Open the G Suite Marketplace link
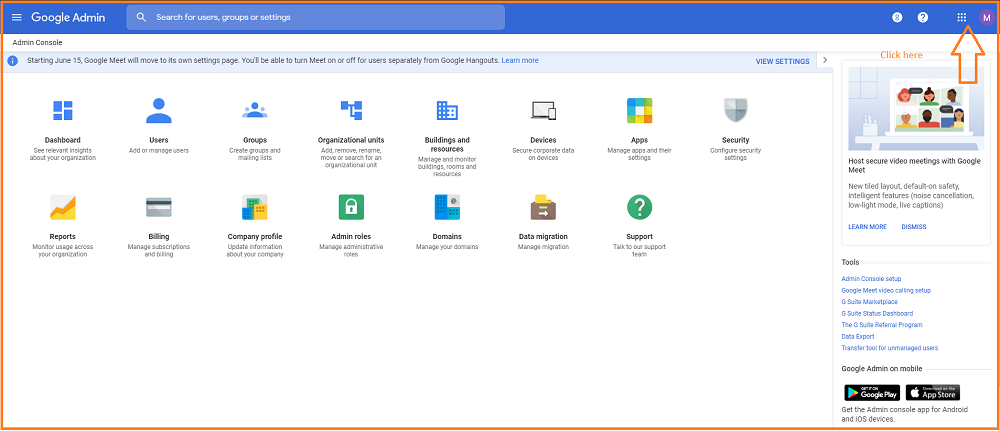Screen dimensions: 1000x431 point(869,302)
